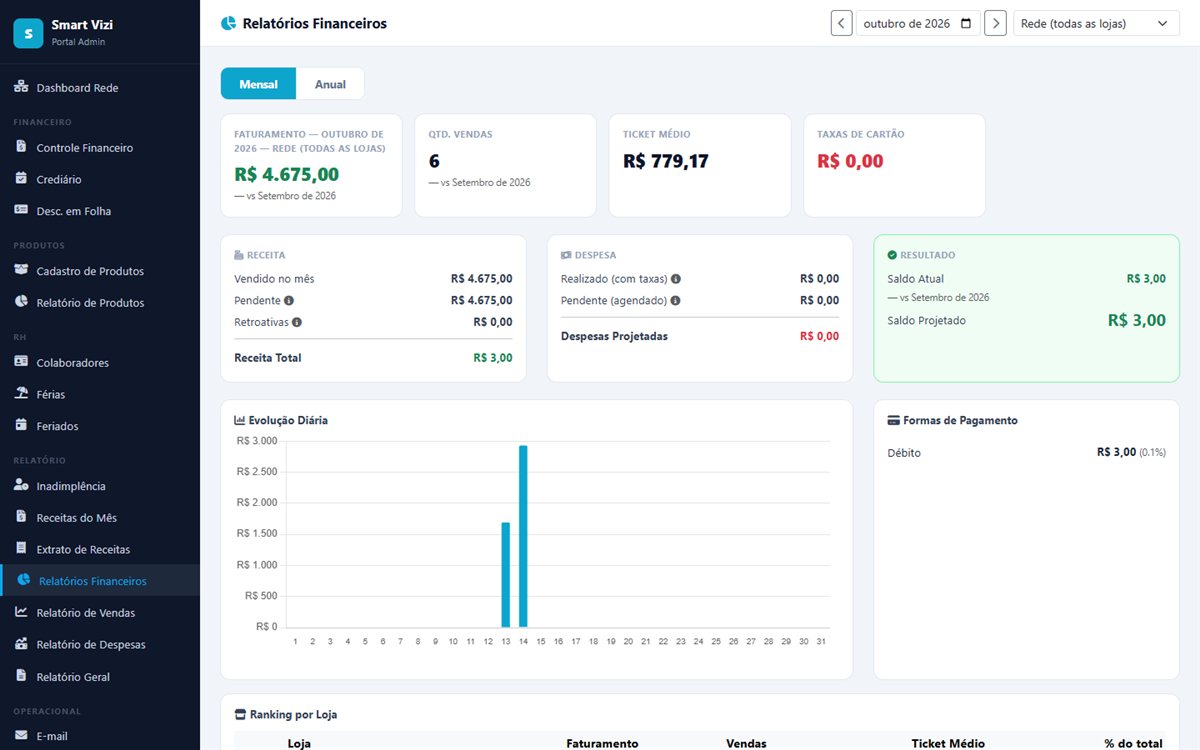Screen dimensions: 1200x750
Task: Open Dashboard Rede from the sidebar
Action: (100, 88)
